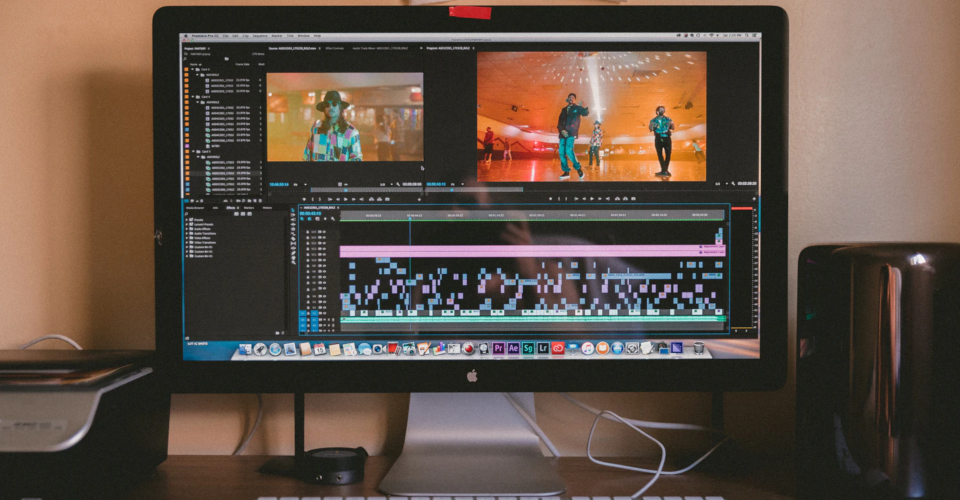The height and width of the screenshot is (500, 960).
Task: Switch the Project panel to icon view
Action: point(192,201)
